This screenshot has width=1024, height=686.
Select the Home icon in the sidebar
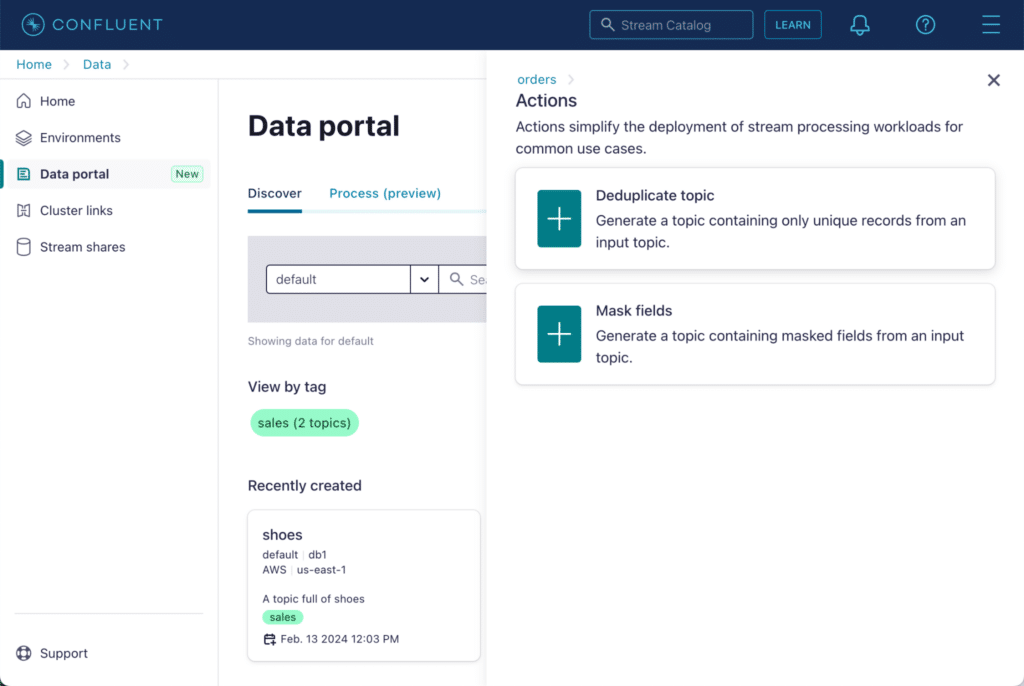[x=22, y=101]
